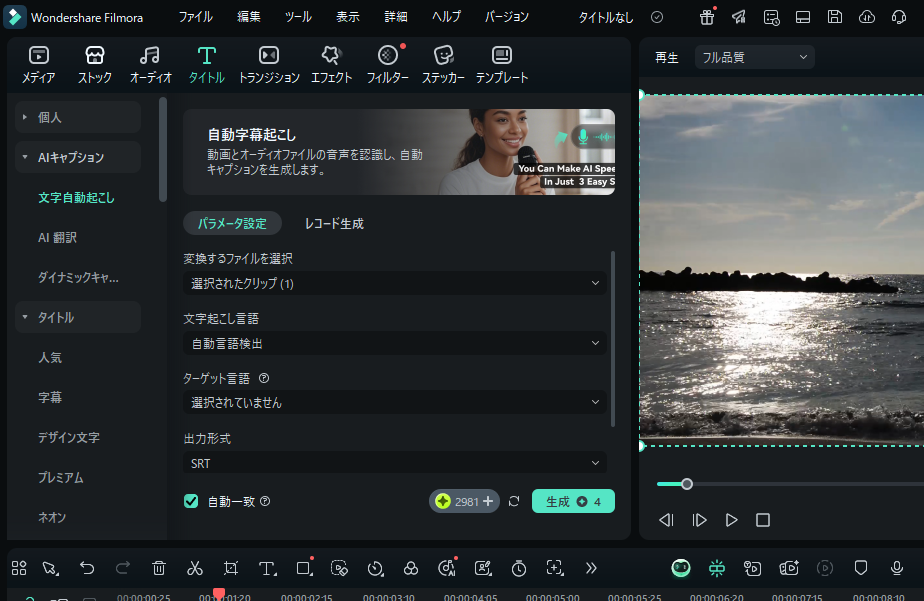Open the 出力形式 SRT dropdown
The image size is (924, 601).
396,463
